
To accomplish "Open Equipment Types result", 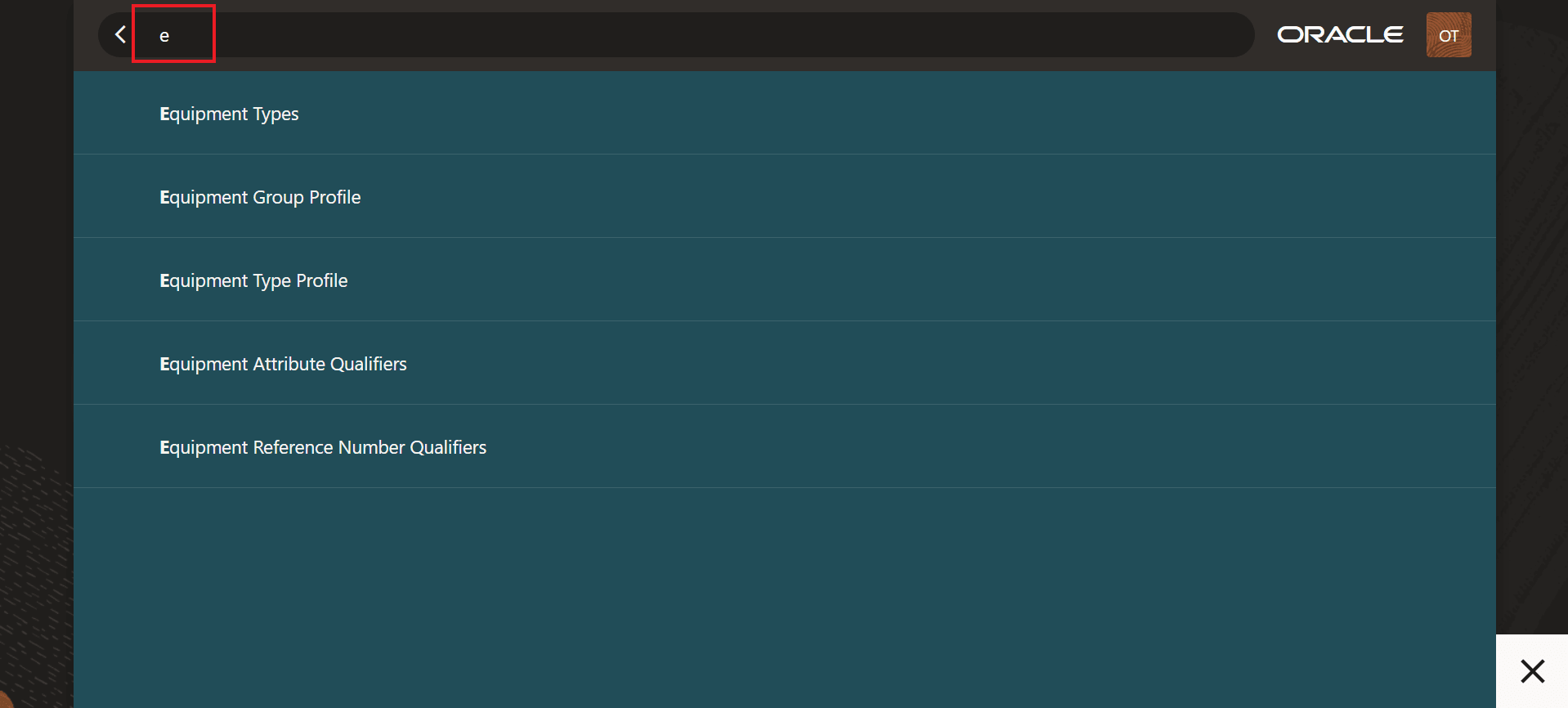I will 784,114.
